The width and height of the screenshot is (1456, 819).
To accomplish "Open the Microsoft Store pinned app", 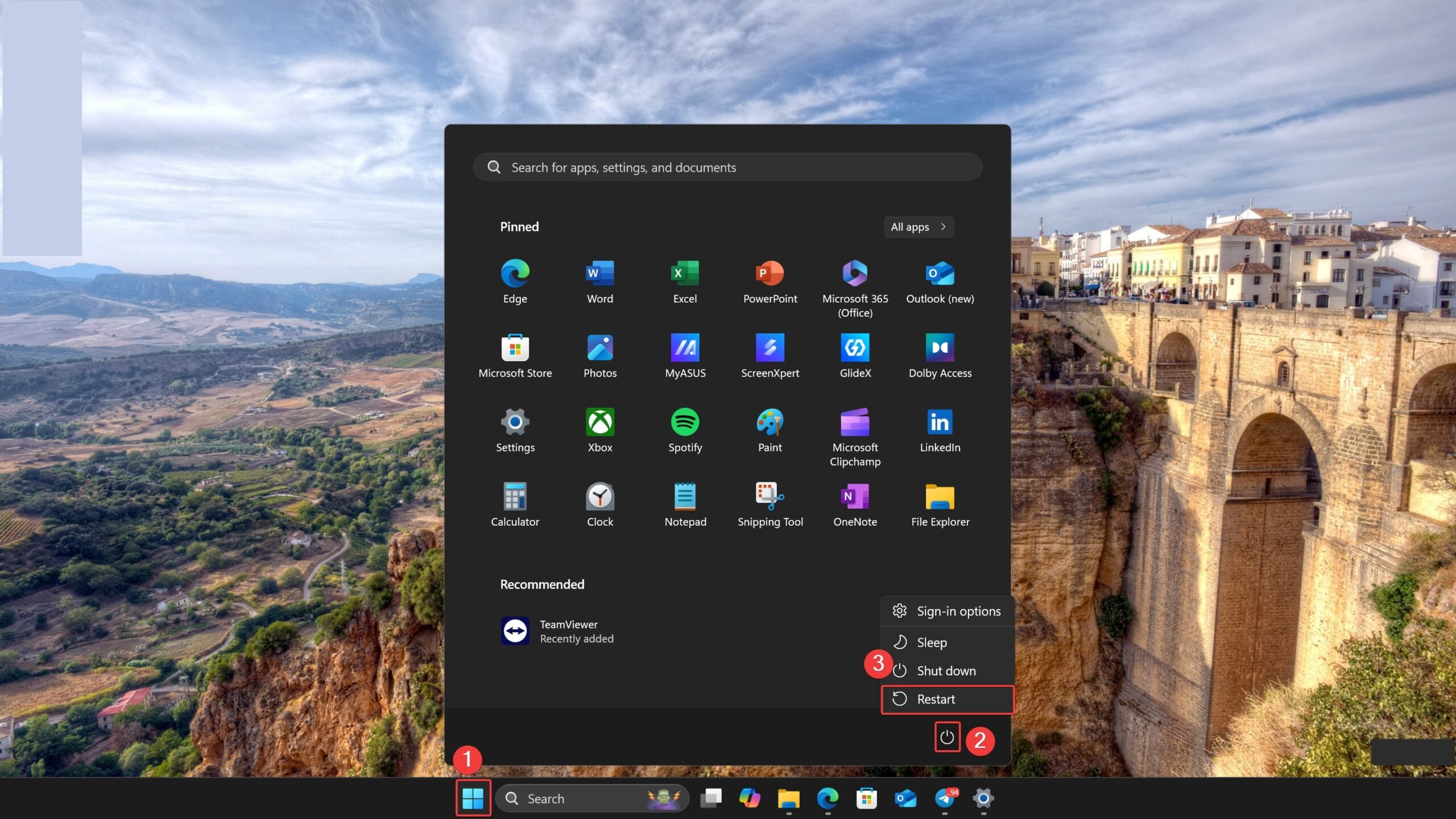I will (x=515, y=357).
